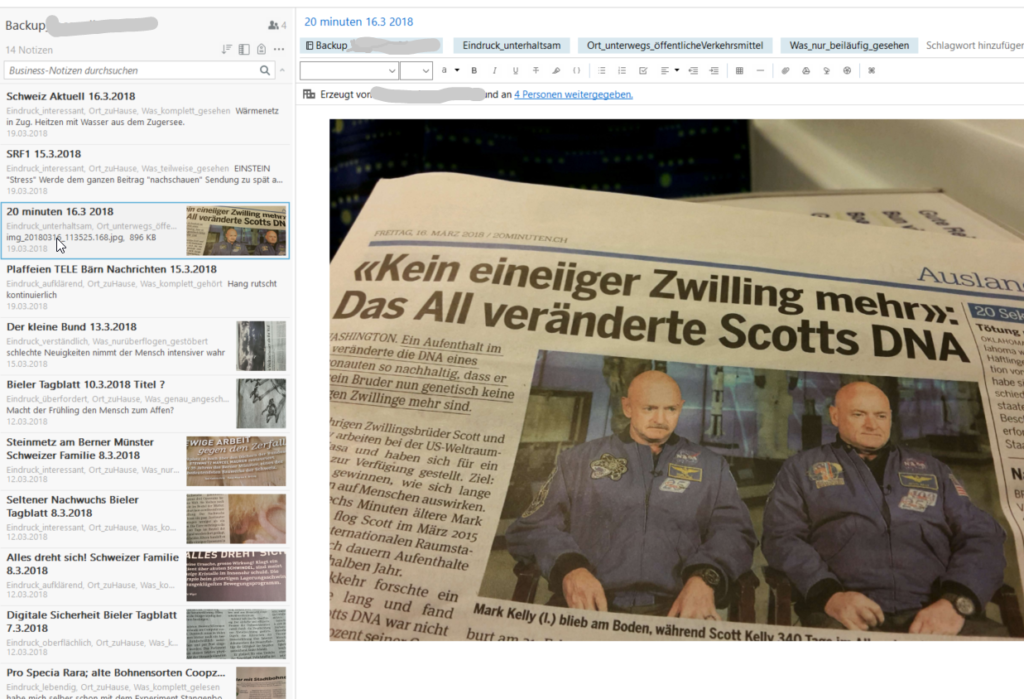Screen dimensions: 1024x699
Task: Toggle strikethrough formatting
Action: tap(536, 71)
